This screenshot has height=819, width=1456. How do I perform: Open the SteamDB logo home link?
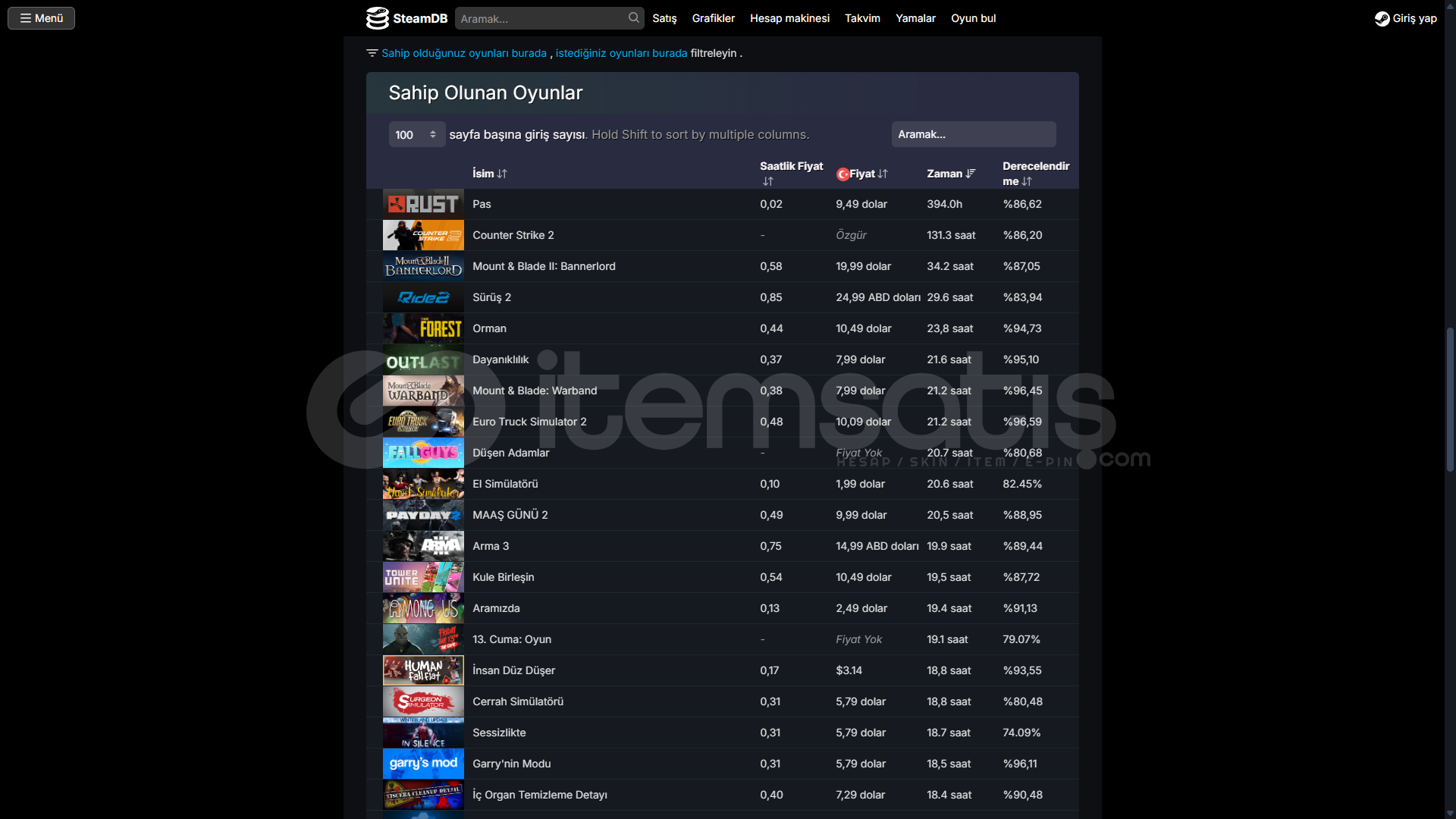click(407, 18)
